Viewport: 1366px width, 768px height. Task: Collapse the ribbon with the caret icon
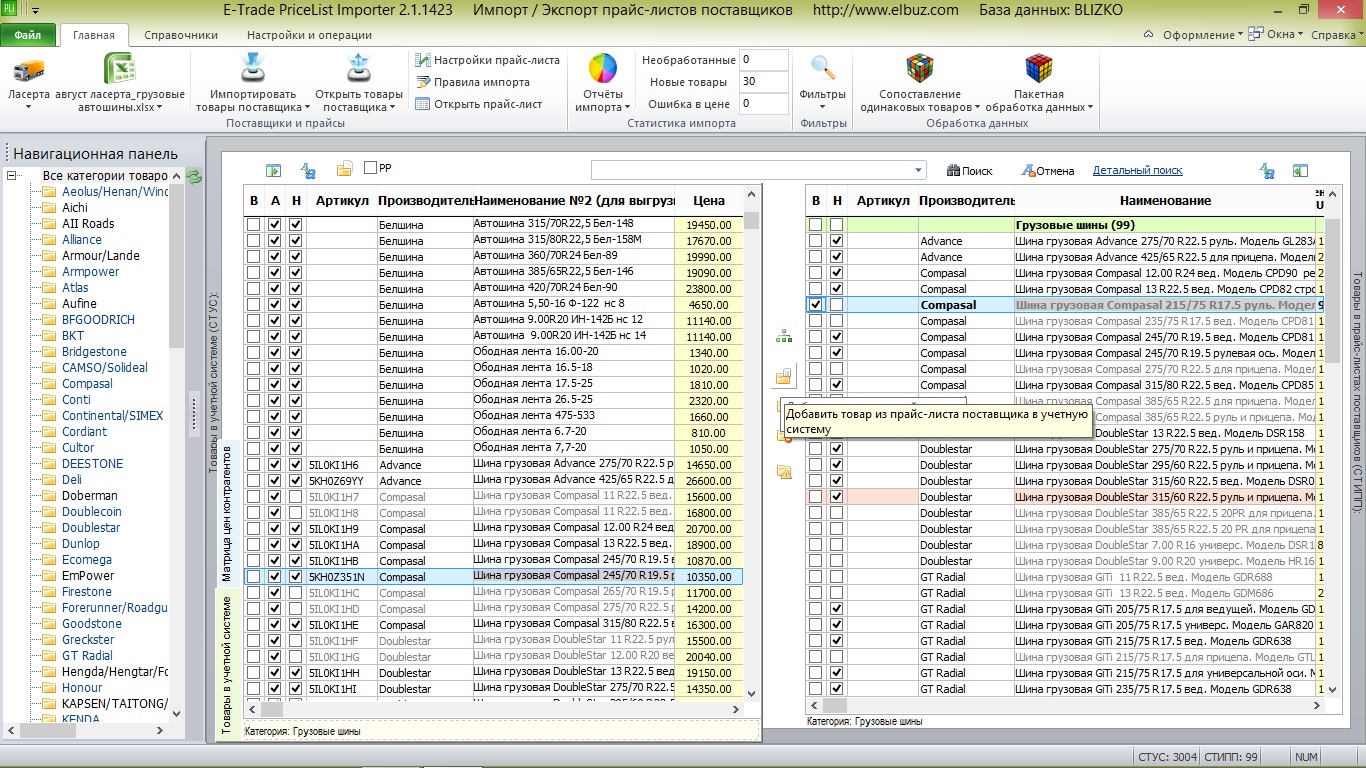1148,35
